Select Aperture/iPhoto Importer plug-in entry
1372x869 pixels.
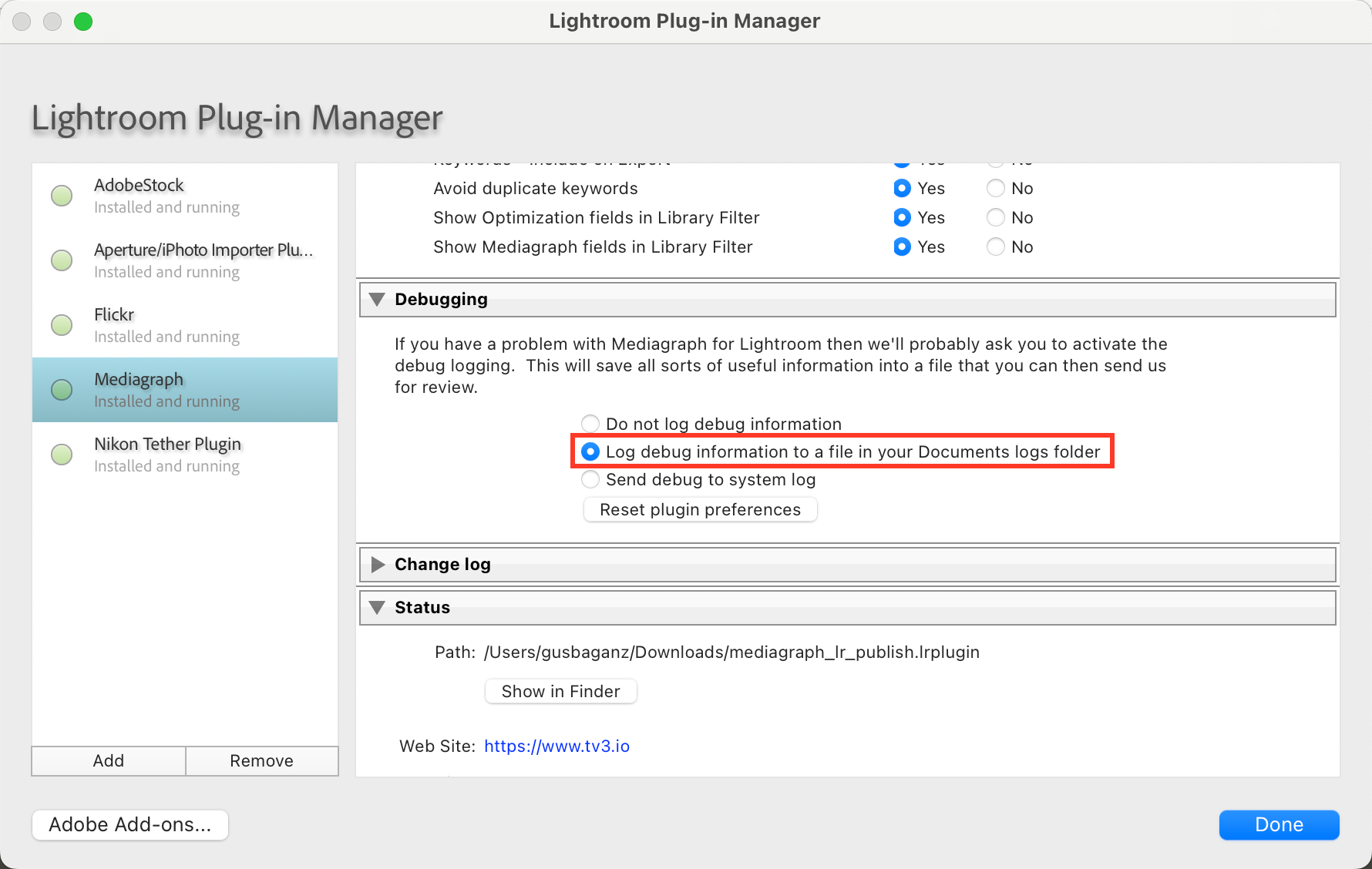185,260
